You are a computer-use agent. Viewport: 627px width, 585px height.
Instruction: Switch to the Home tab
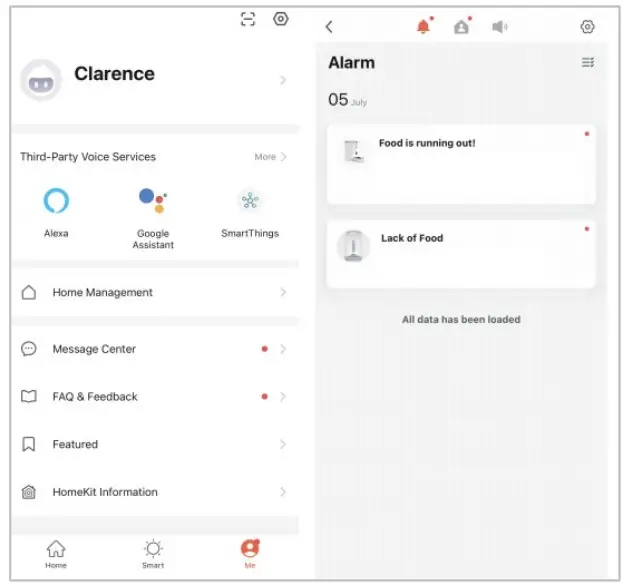(56, 554)
